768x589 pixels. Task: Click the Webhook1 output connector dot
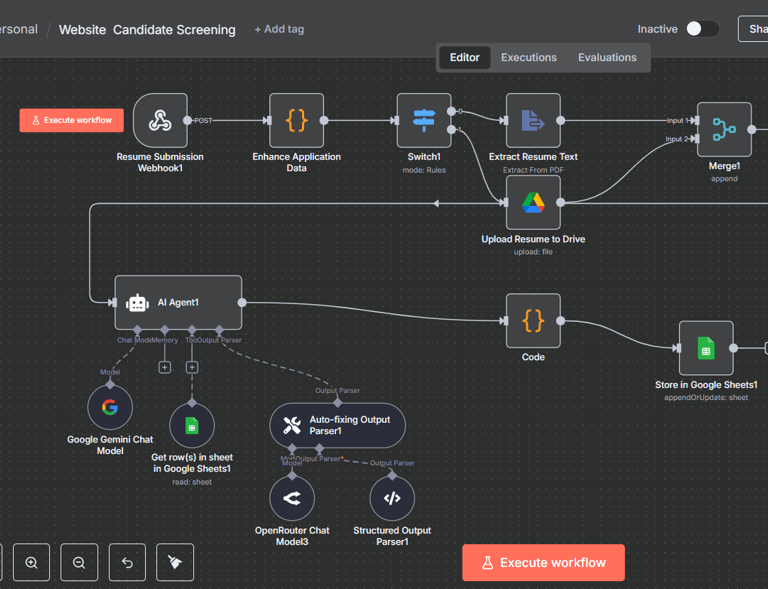point(188,120)
